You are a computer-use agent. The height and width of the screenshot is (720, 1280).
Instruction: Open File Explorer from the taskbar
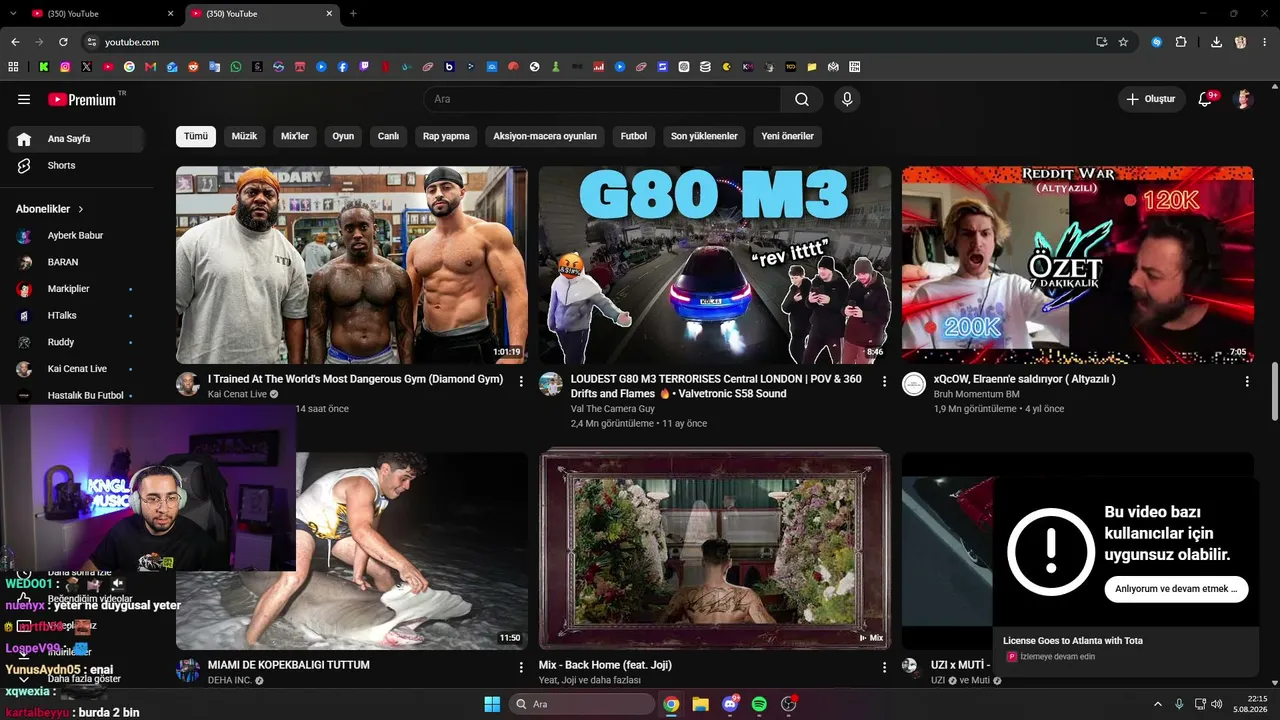[x=700, y=704]
